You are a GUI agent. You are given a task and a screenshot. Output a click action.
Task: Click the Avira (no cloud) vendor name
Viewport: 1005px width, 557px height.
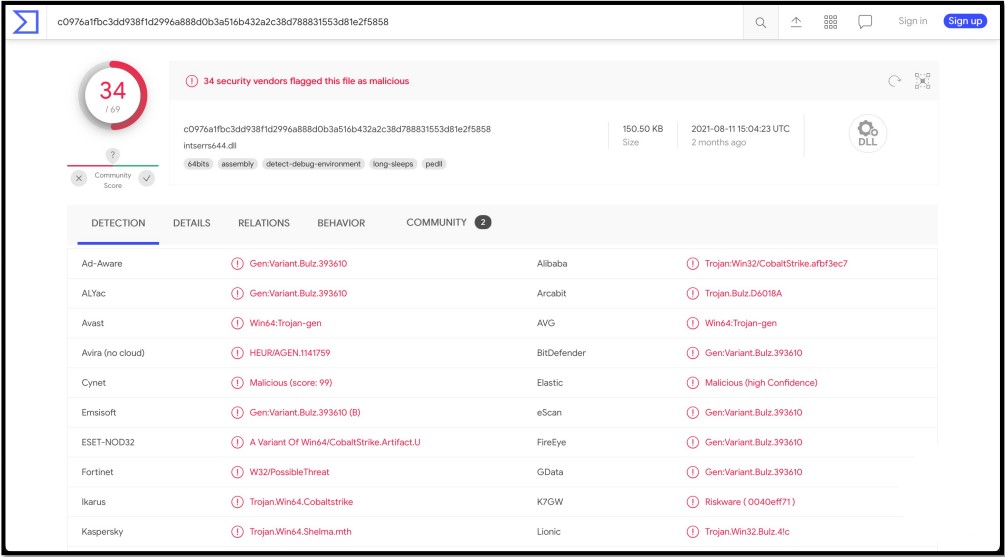tap(113, 353)
